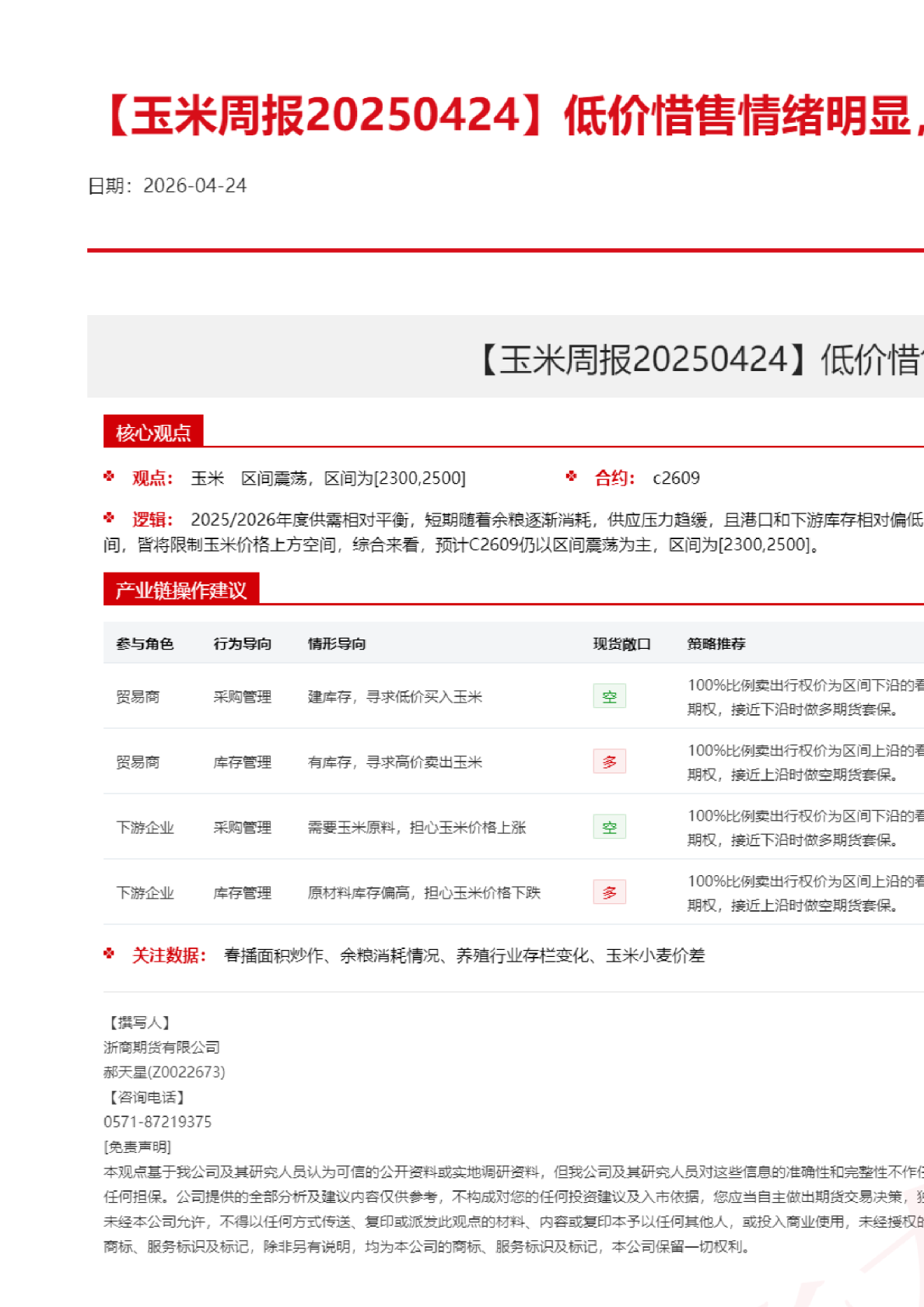Click the red 合约: label
This screenshot has height=1307, width=924.
tap(615, 478)
